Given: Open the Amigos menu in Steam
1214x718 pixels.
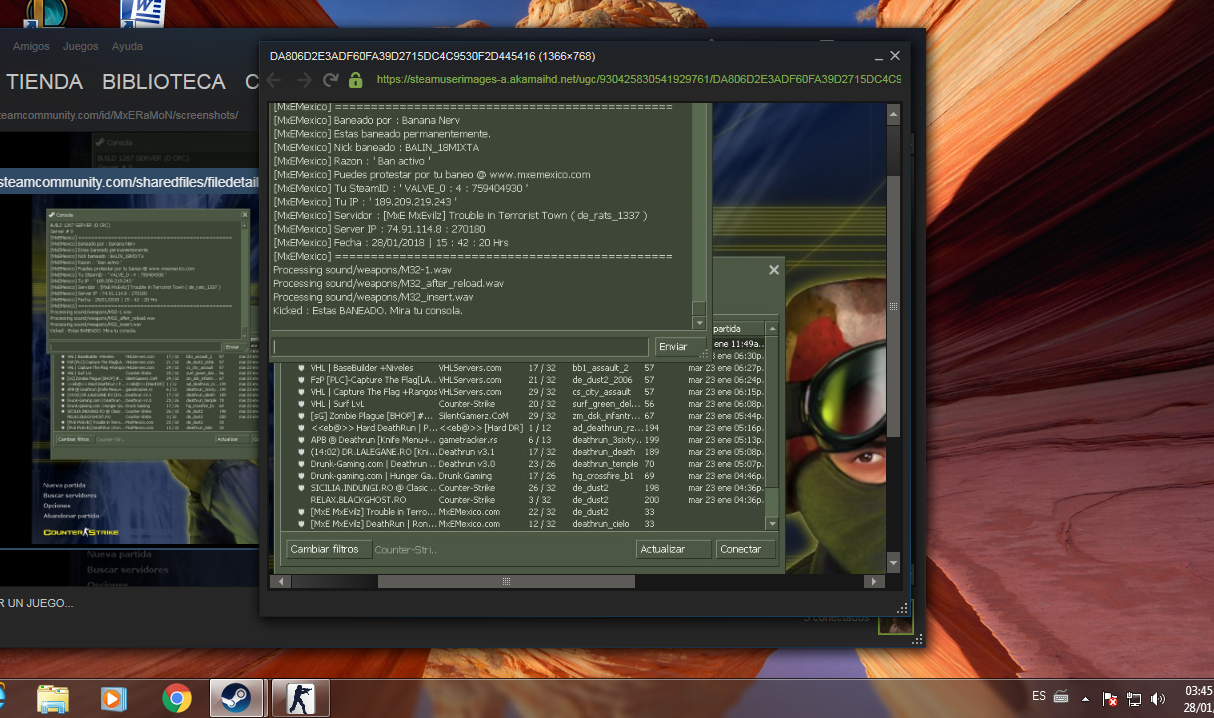Looking at the screenshot, I should click(31, 46).
